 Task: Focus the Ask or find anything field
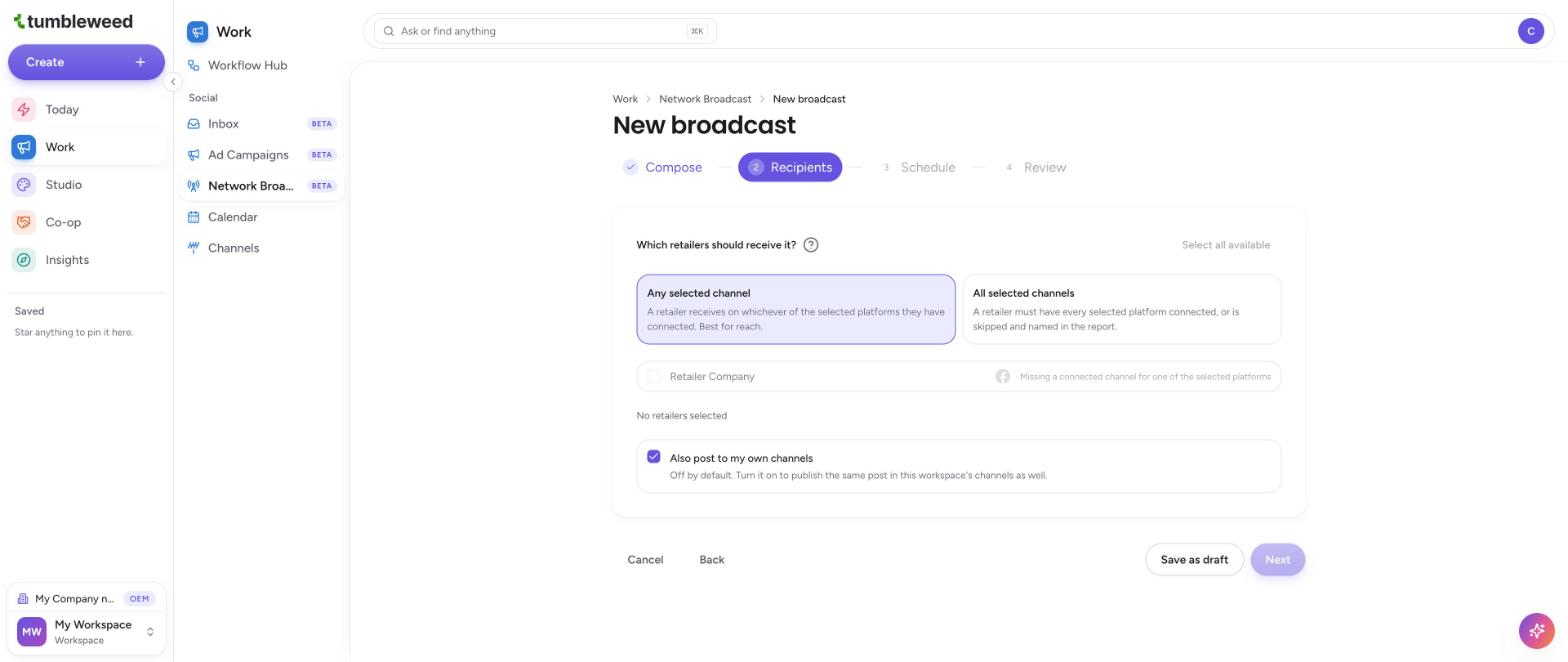click(x=545, y=31)
